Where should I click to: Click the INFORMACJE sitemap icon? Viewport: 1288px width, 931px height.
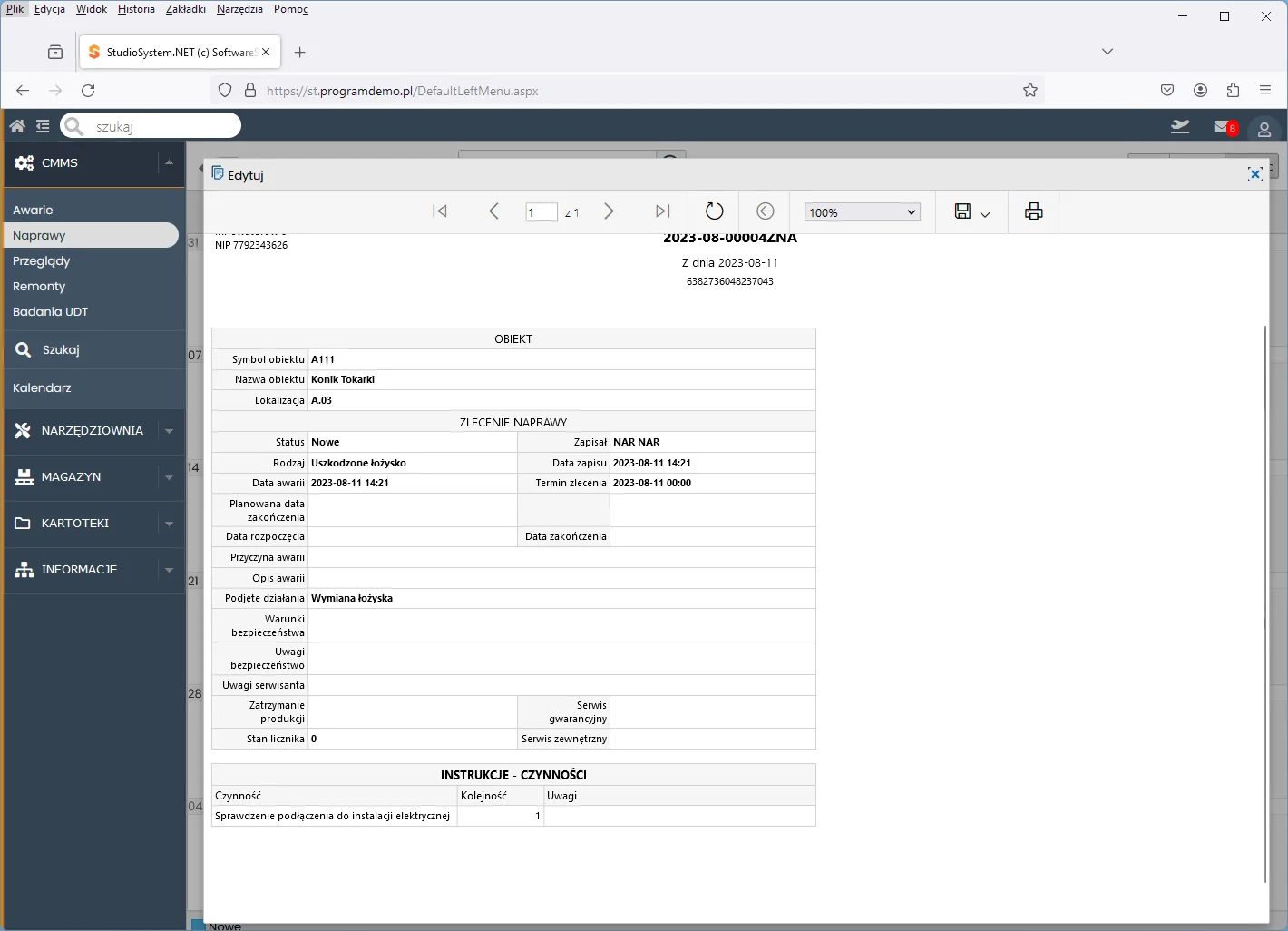point(24,570)
